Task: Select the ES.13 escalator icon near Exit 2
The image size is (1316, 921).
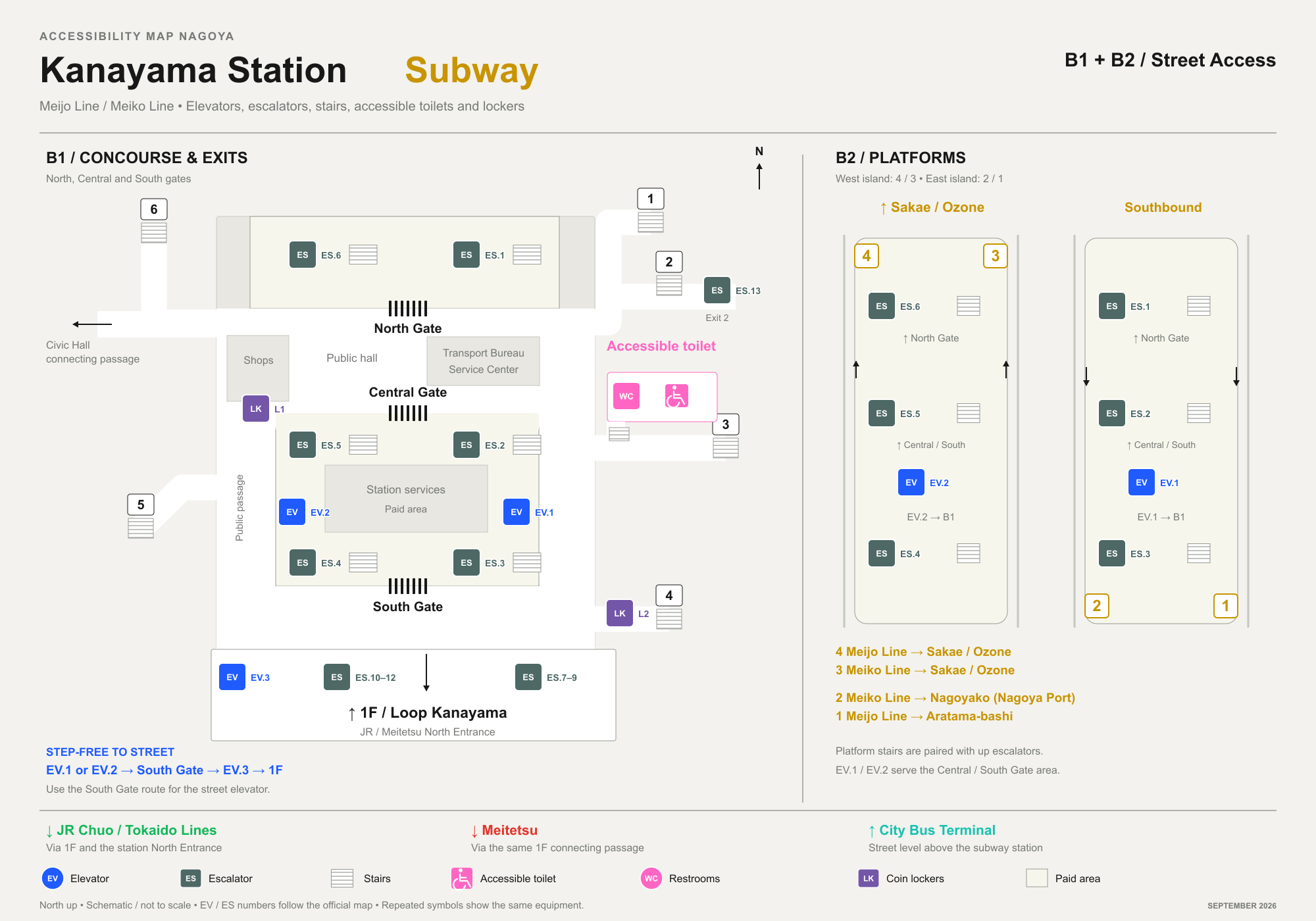Action: 717,290
